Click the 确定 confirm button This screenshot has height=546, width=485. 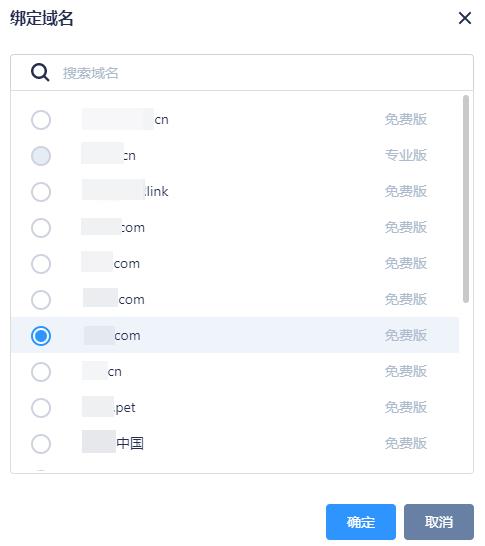point(361,522)
